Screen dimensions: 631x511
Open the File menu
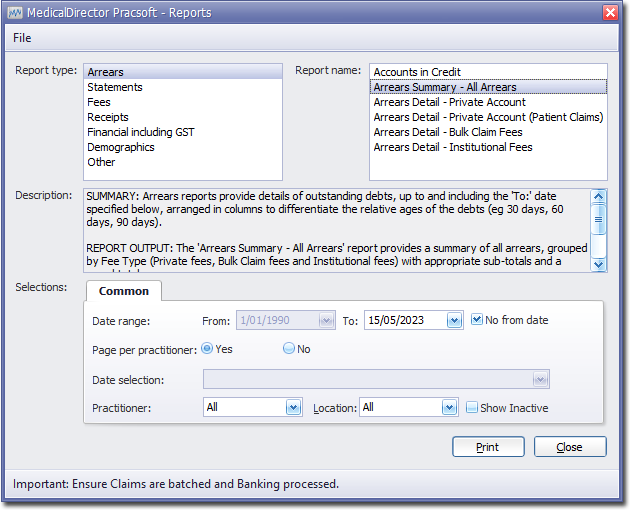coord(22,38)
